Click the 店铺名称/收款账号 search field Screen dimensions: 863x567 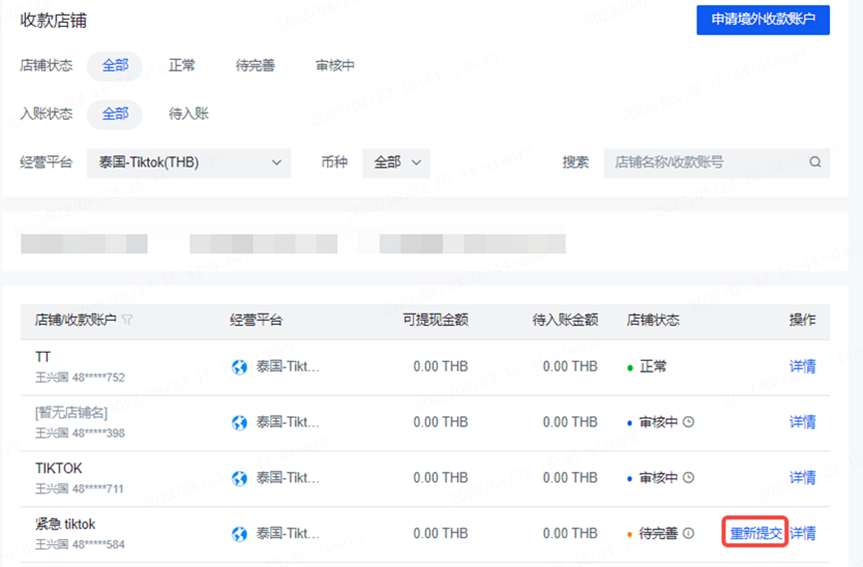(x=717, y=163)
